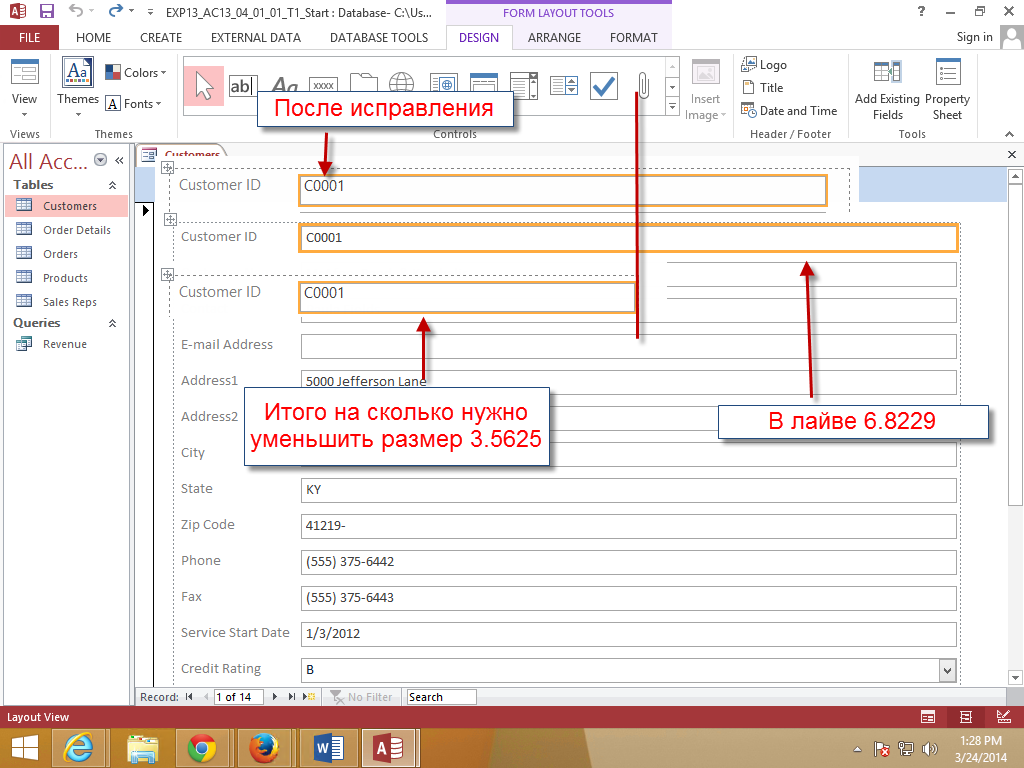Image resolution: width=1024 pixels, height=768 pixels.
Task: Select the Customers table
Action: pos(67,206)
